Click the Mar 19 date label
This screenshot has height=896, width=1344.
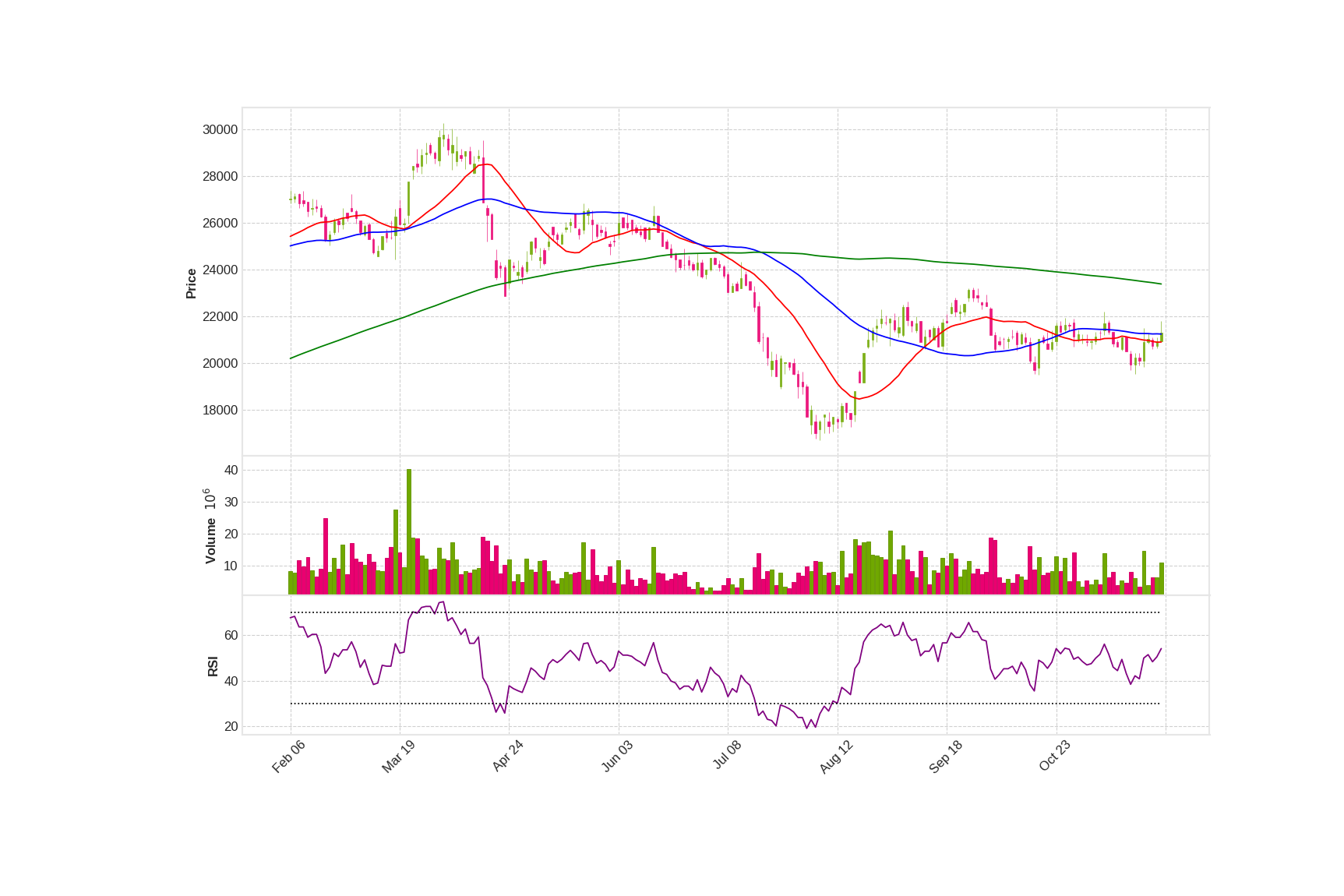(398, 757)
